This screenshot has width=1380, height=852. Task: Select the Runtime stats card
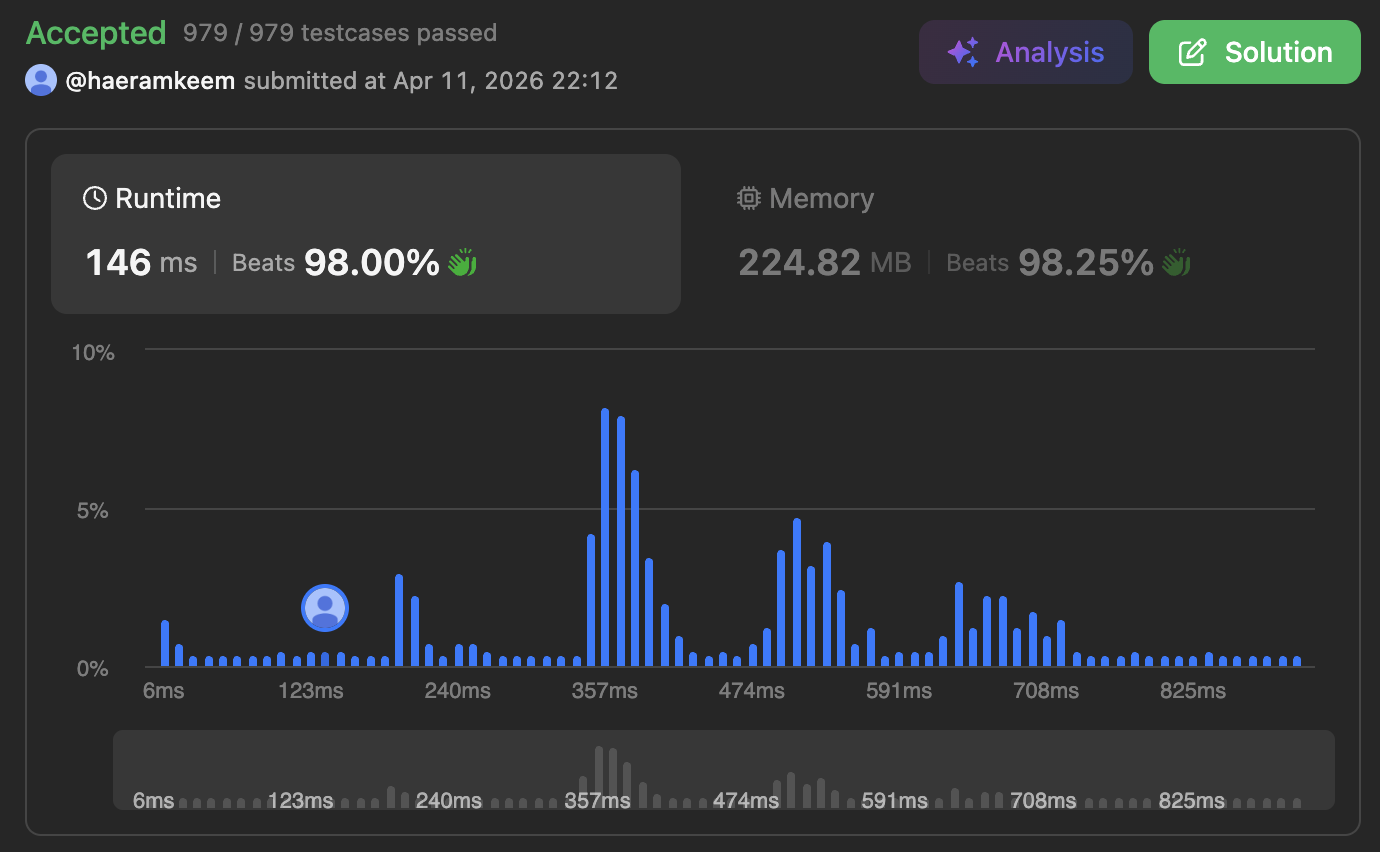(x=366, y=234)
